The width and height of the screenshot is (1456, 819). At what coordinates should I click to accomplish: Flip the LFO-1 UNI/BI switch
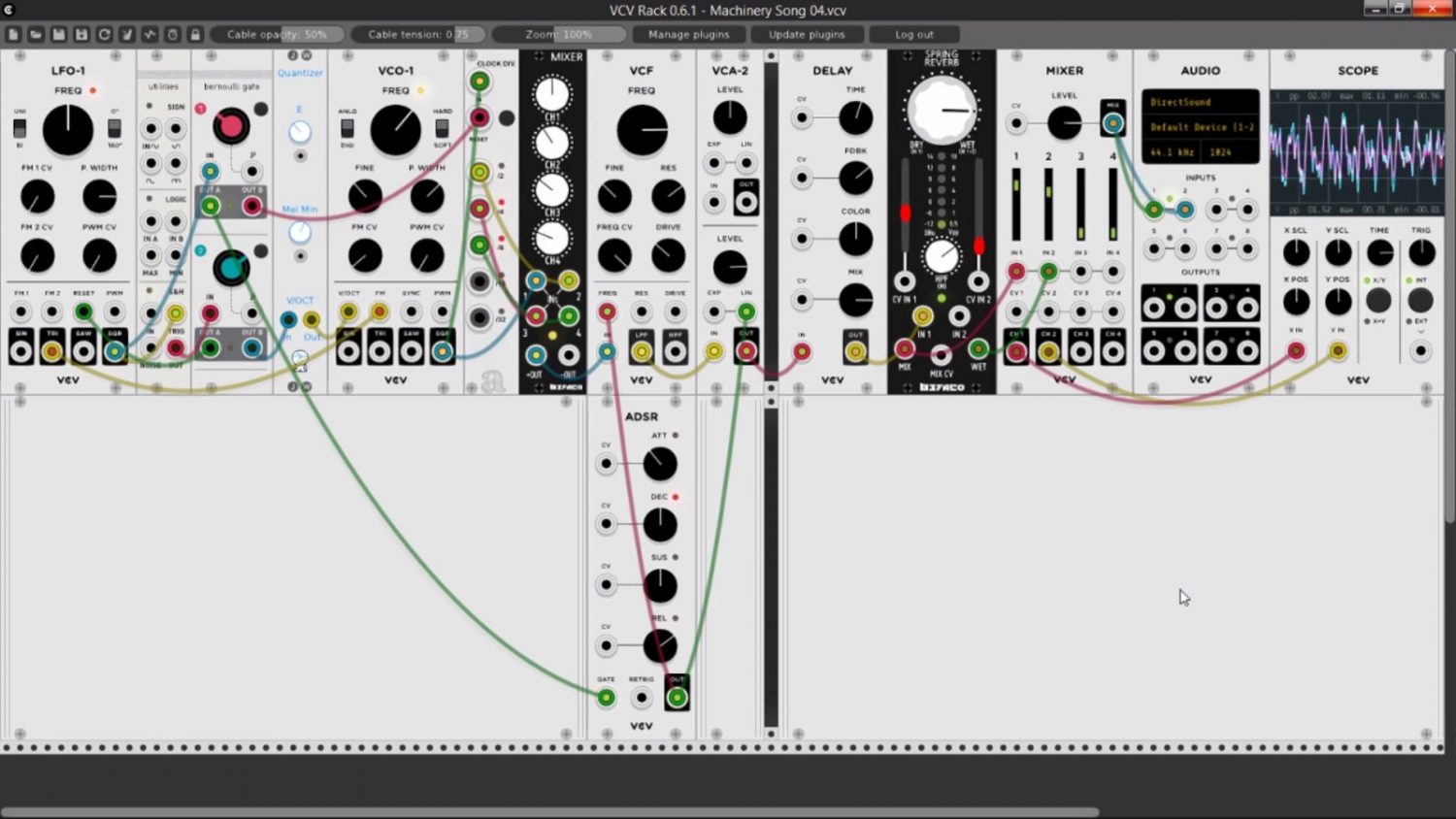click(19, 128)
